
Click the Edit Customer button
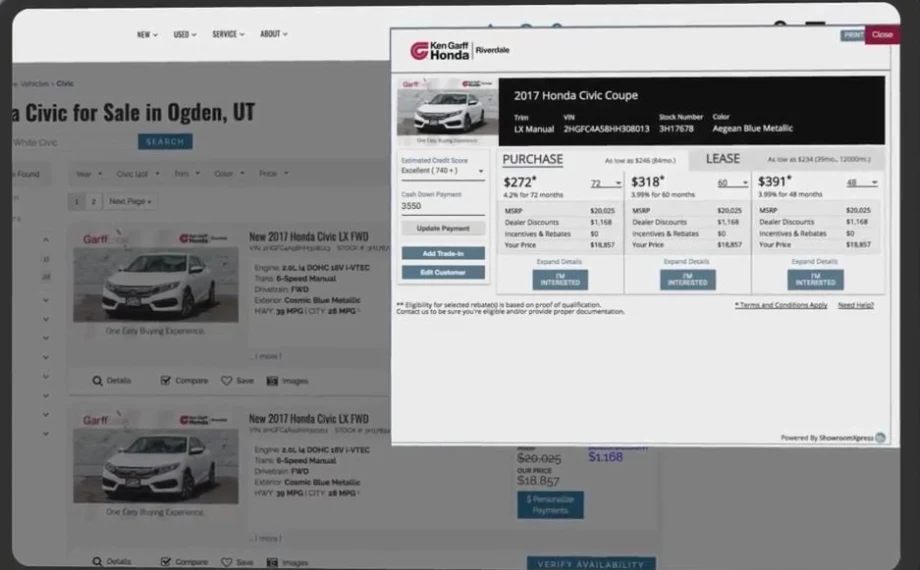click(443, 272)
